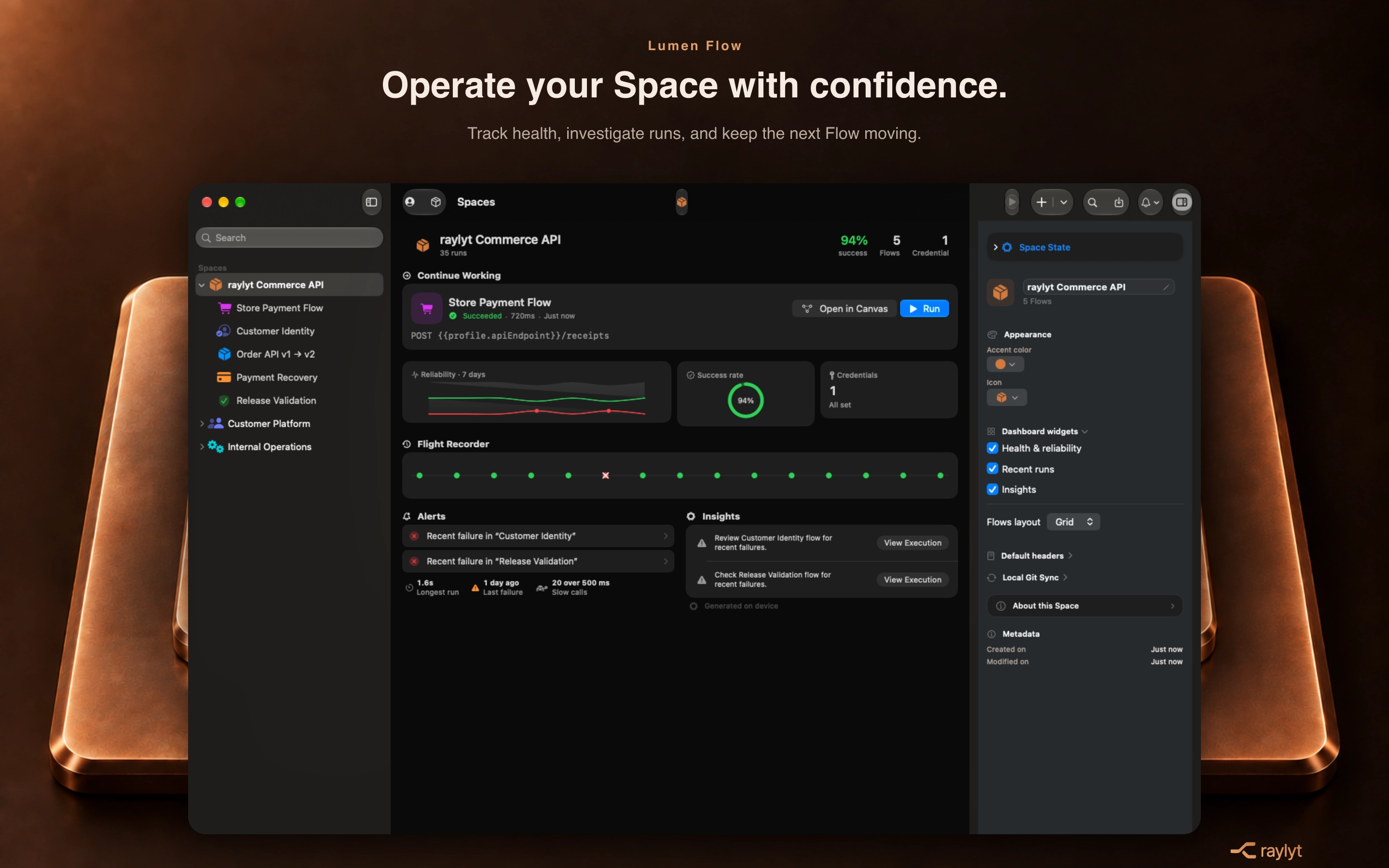
Task: Expand the Space State section
Action: click(x=996, y=247)
